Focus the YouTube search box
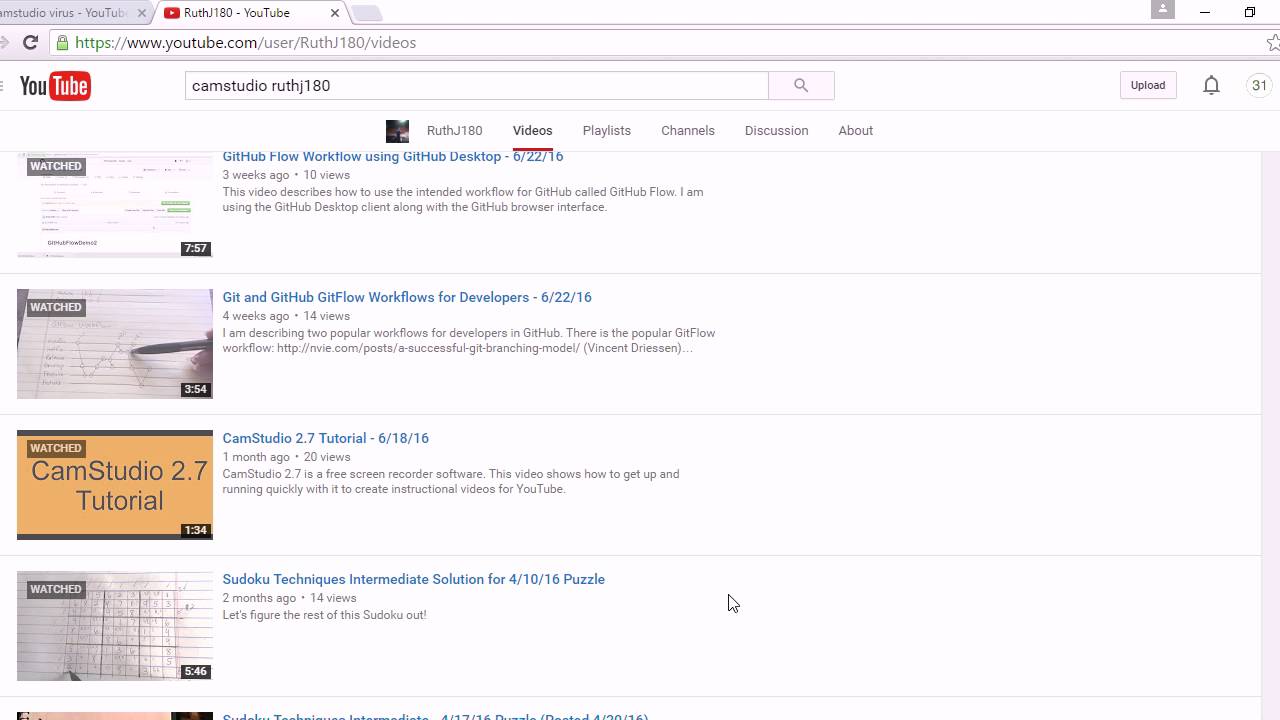This screenshot has height=720, width=1280. coord(477,86)
